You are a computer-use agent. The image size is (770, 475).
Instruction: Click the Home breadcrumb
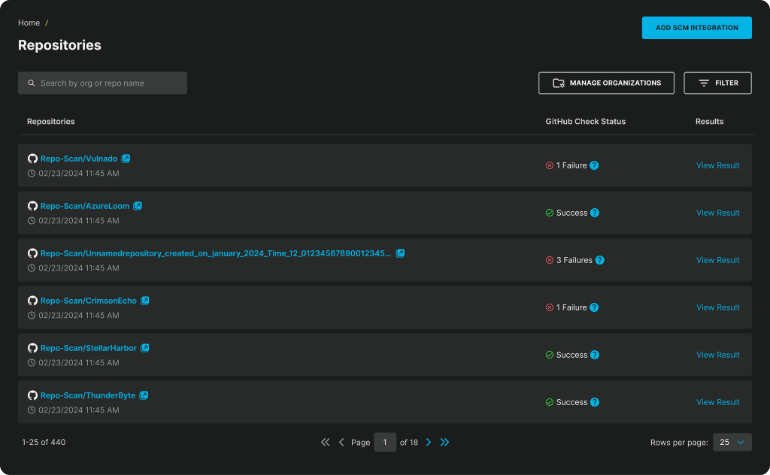point(29,22)
